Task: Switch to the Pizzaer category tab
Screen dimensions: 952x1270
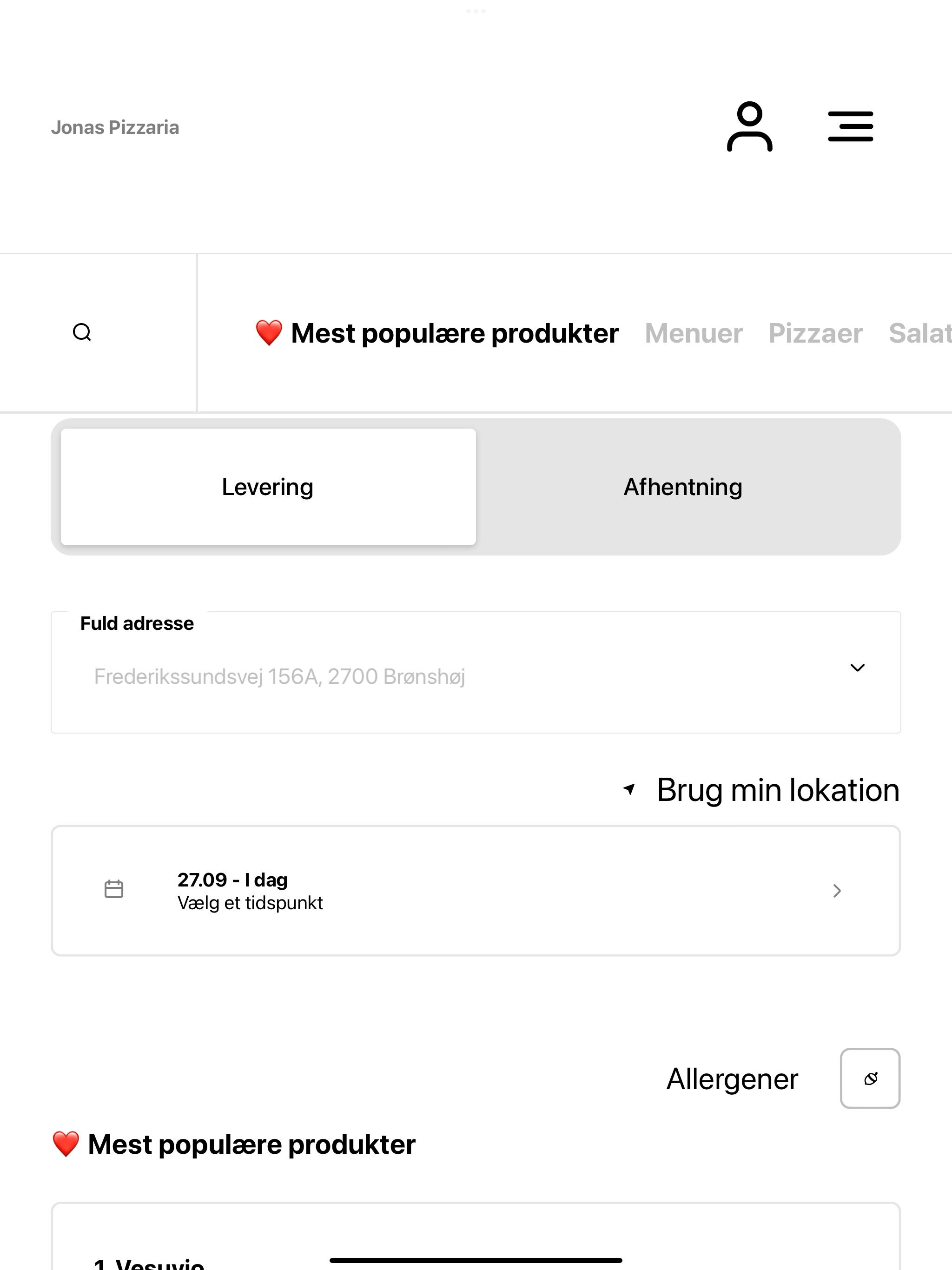Action: [x=815, y=334]
